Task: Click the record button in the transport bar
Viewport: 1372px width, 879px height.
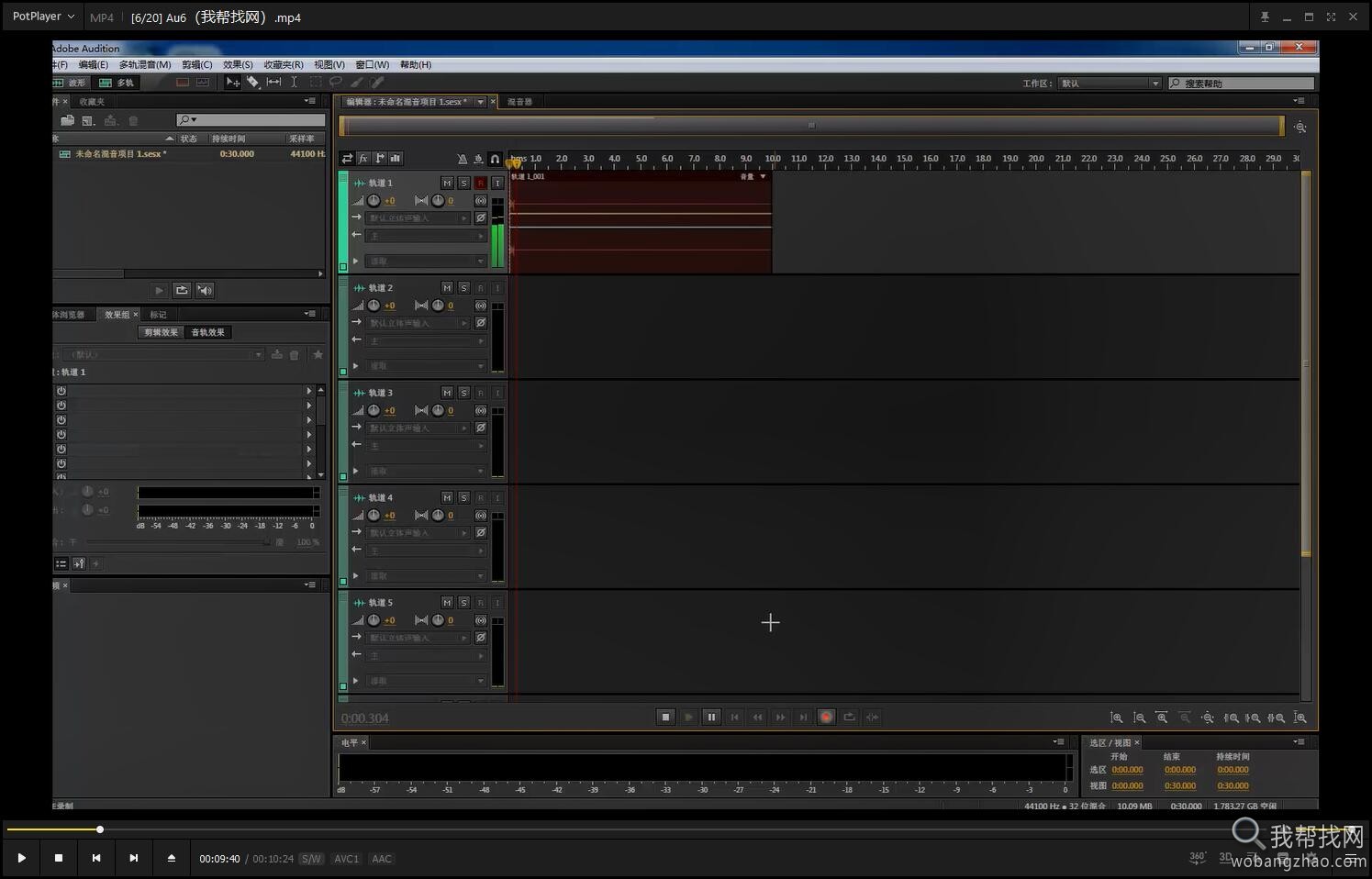Action: click(x=826, y=718)
